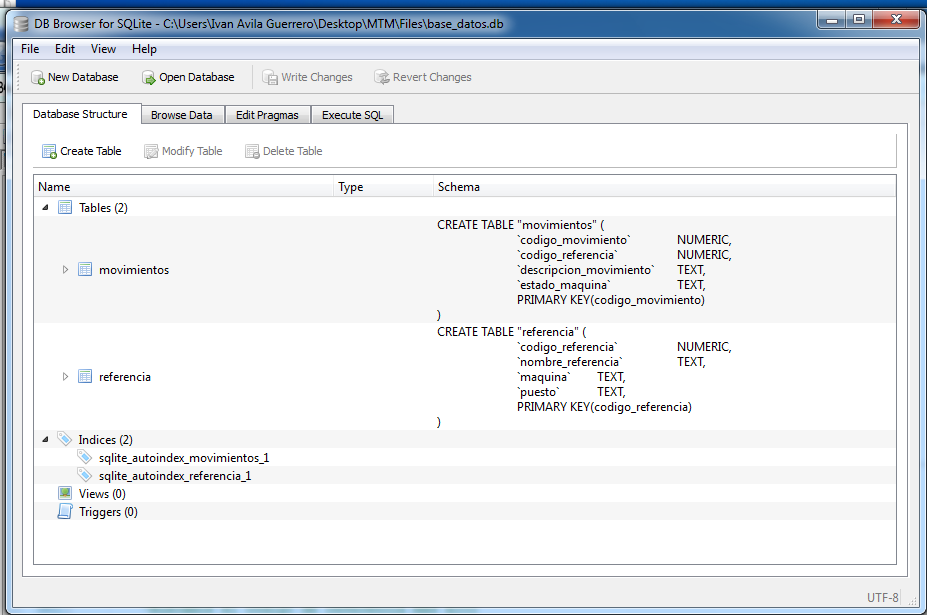927x615 pixels.
Task: Expand the movimientos table node
Action: [x=64, y=270]
